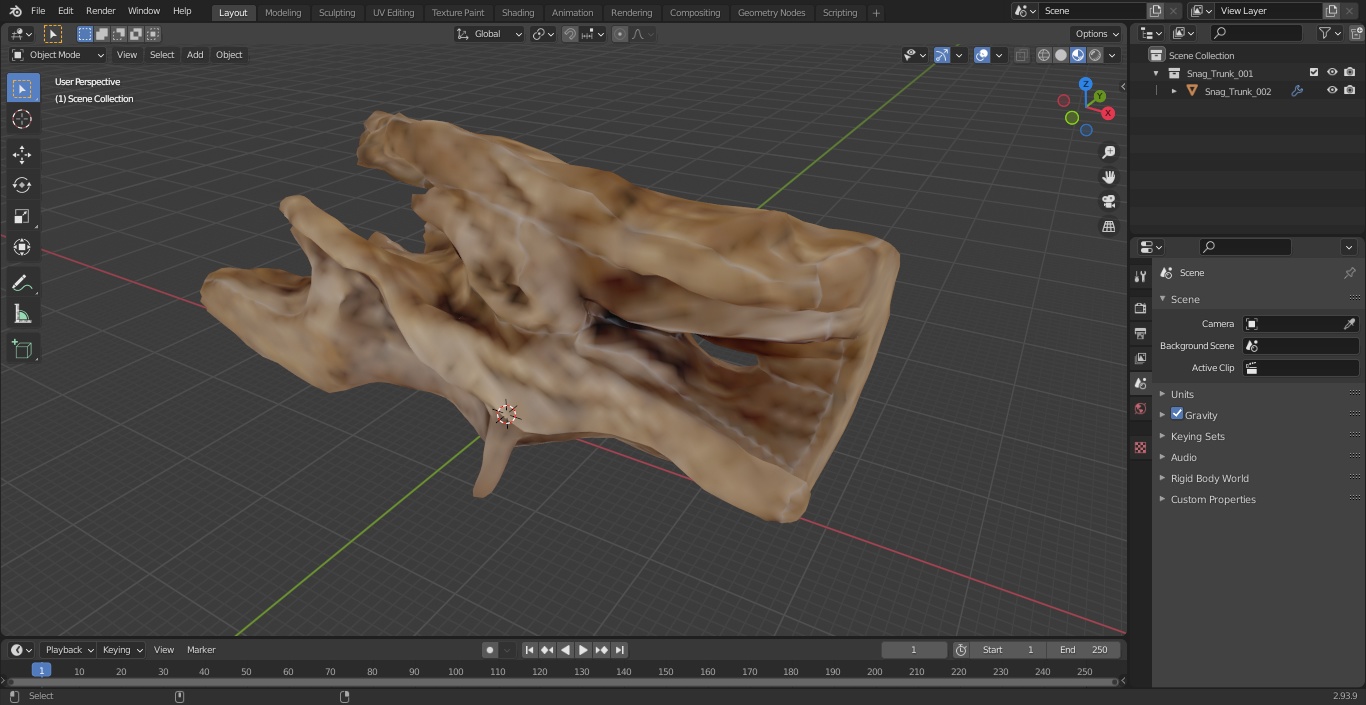Select the red X axis gizmo ball
The image size is (1366, 705).
click(x=1108, y=113)
